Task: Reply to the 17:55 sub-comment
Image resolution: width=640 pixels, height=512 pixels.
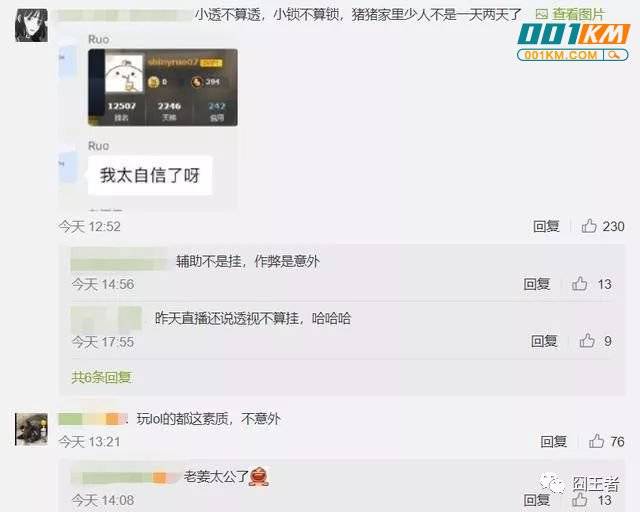Action: (544, 341)
